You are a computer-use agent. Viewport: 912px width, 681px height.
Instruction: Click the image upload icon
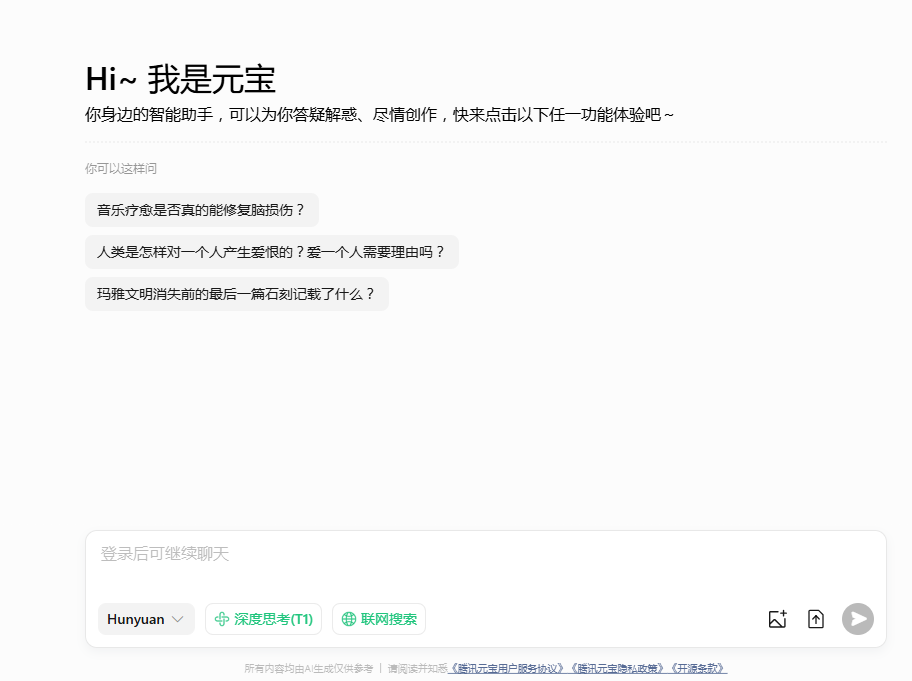pos(778,619)
